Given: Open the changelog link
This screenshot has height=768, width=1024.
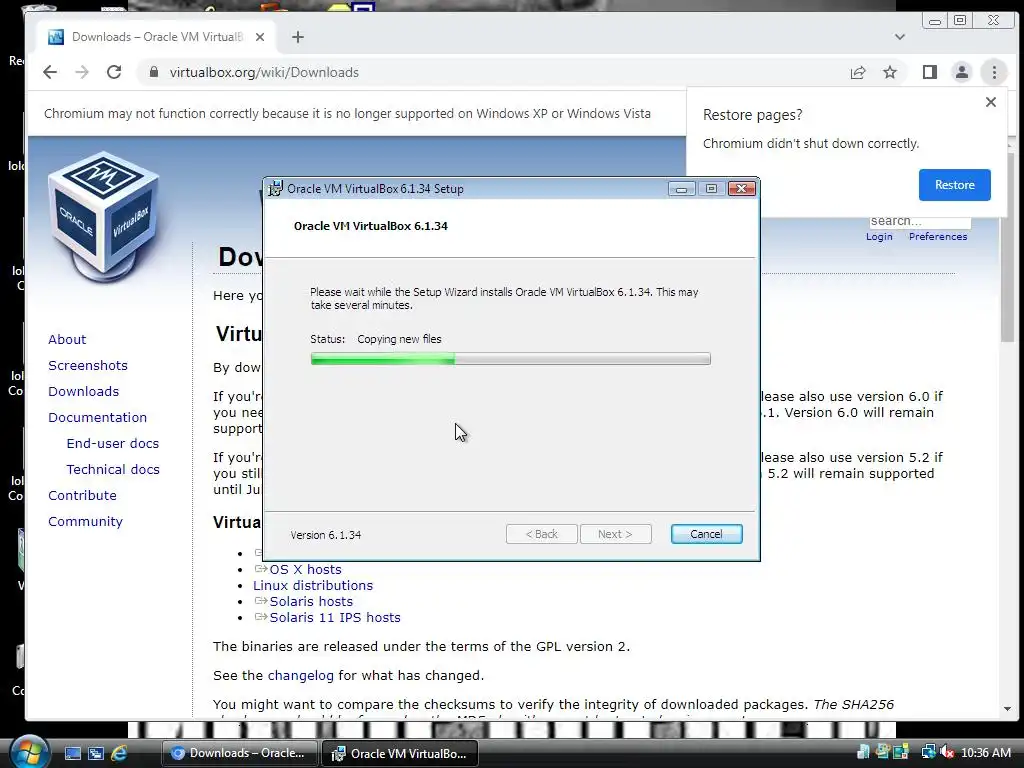Looking at the screenshot, I should (x=300, y=675).
